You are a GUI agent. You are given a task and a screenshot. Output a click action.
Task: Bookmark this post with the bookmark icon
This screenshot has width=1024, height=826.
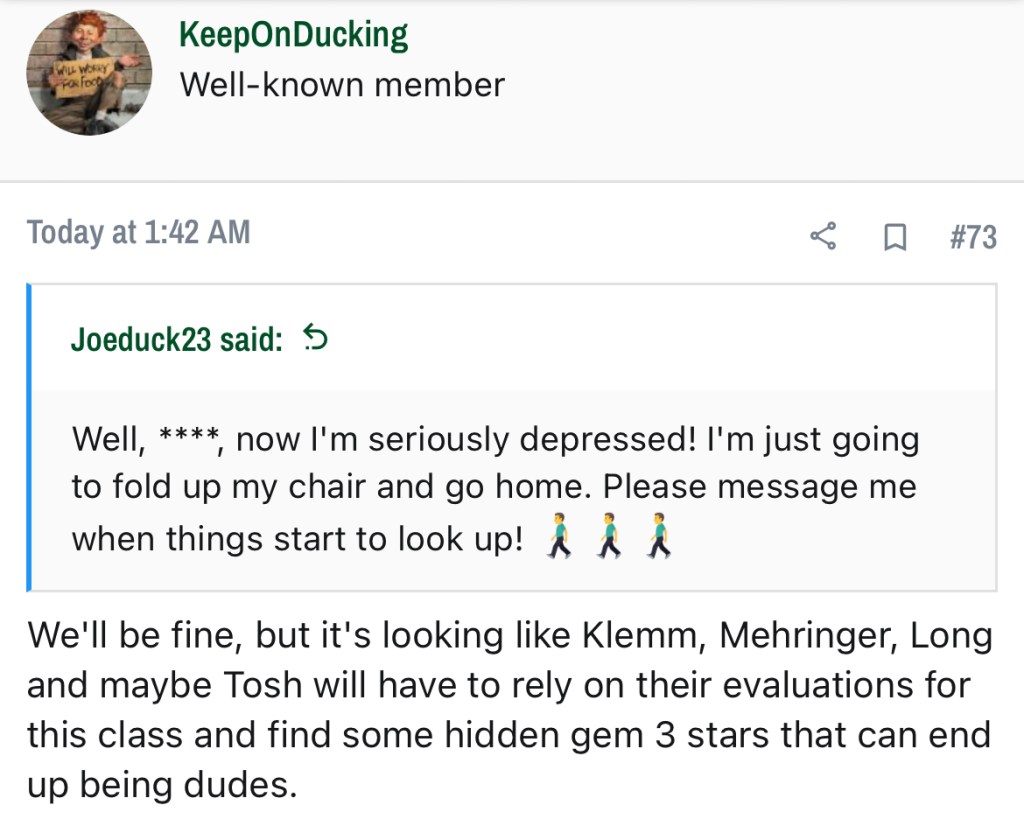tap(895, 237)
